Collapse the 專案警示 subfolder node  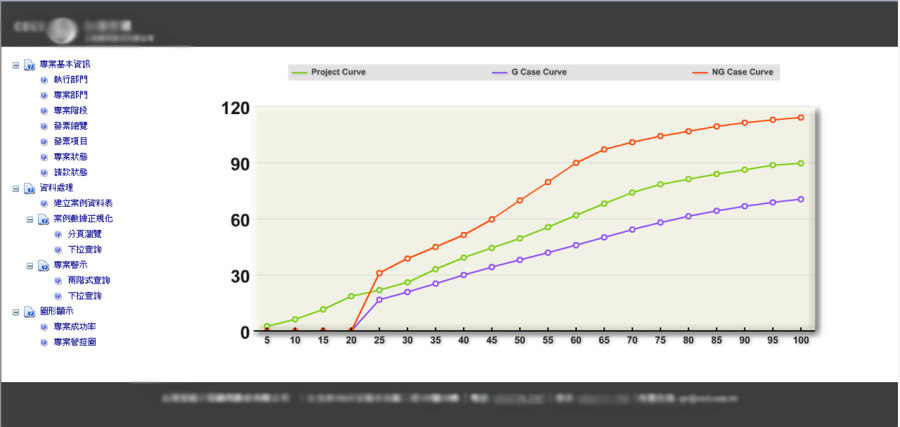coord(30,265)
